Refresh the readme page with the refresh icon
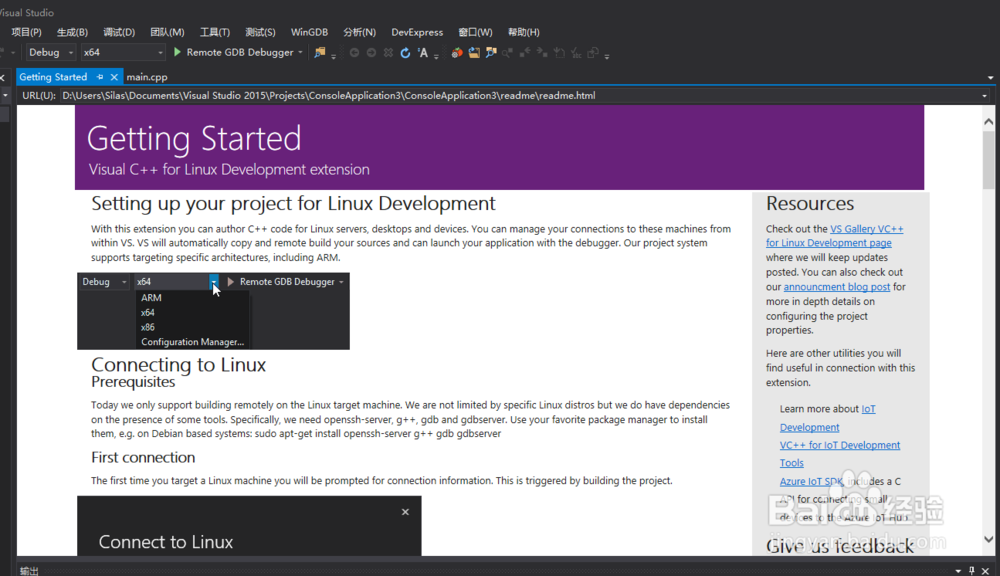 [x=404, y=52]
